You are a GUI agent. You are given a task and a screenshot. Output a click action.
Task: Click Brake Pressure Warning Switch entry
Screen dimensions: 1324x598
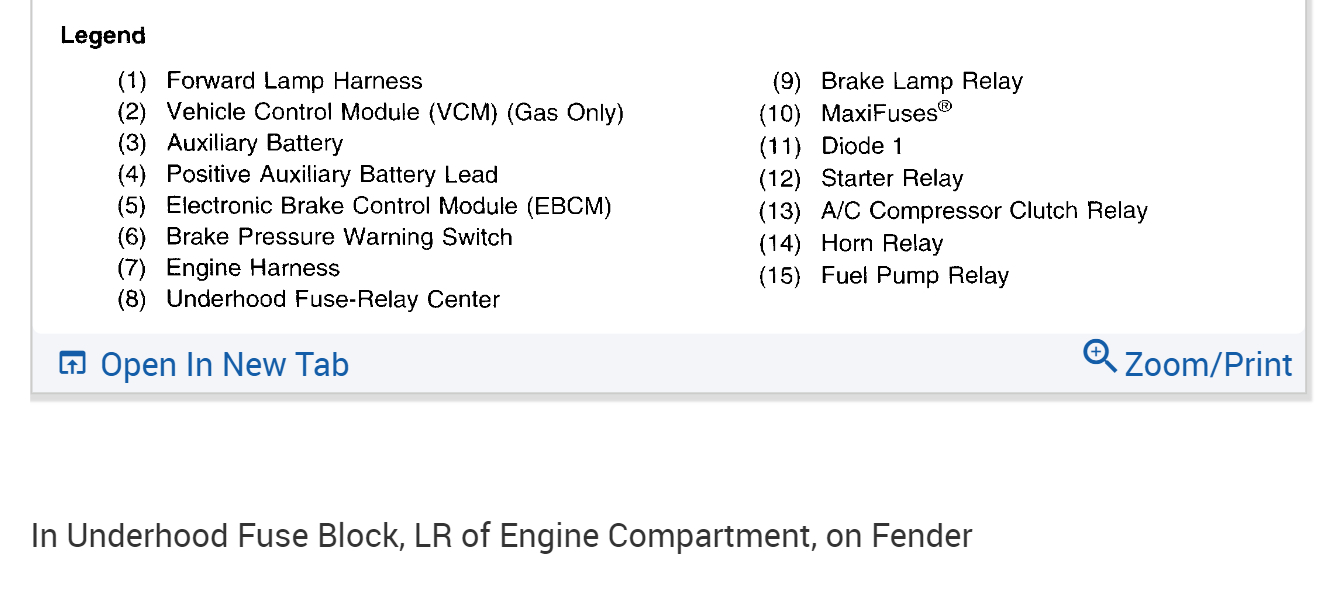[339, 237]
